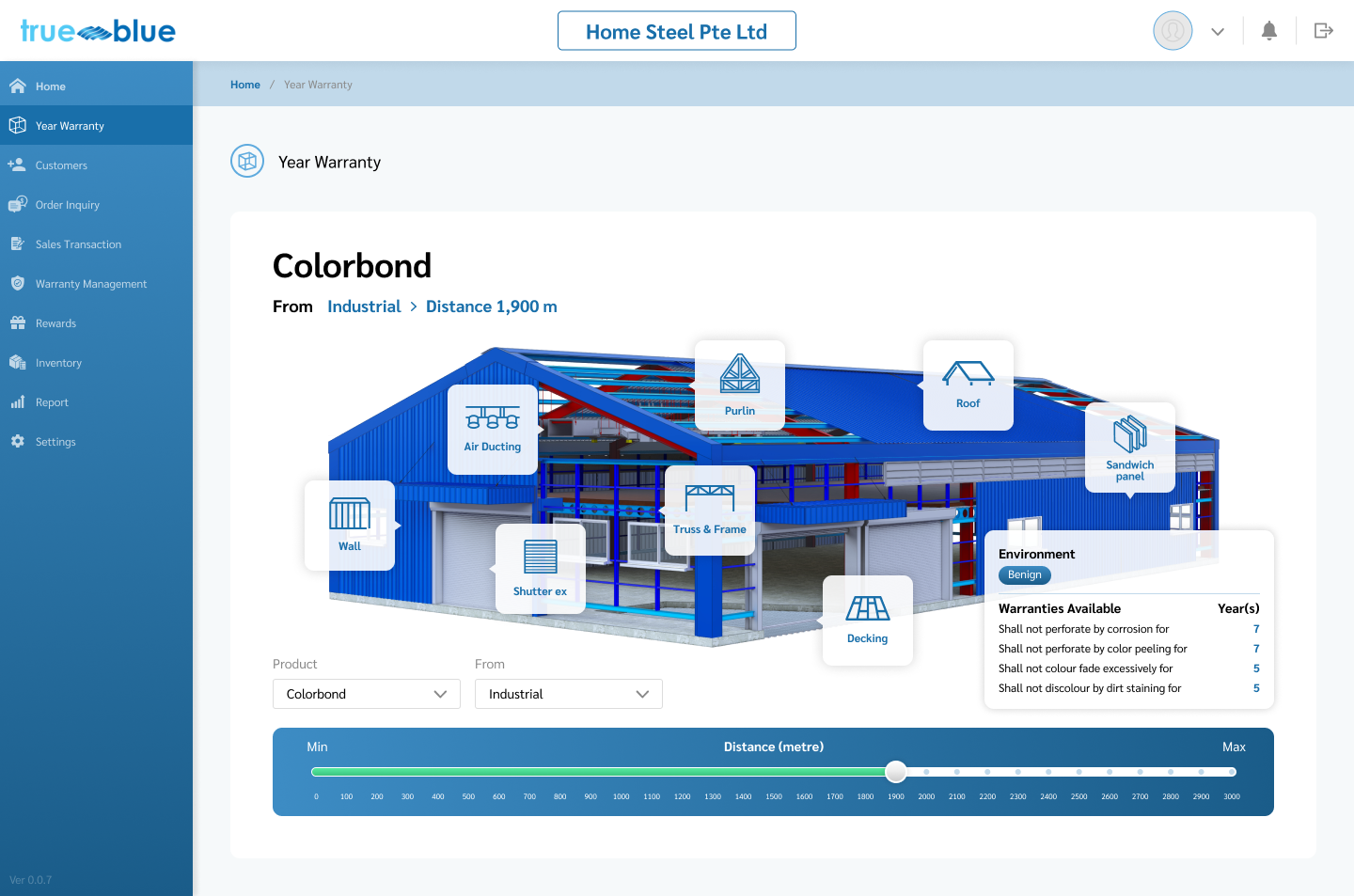The image size is (1354, 896).
Task: Open the From dropdown showing Industrial
Action: click(x=569, y=694)
